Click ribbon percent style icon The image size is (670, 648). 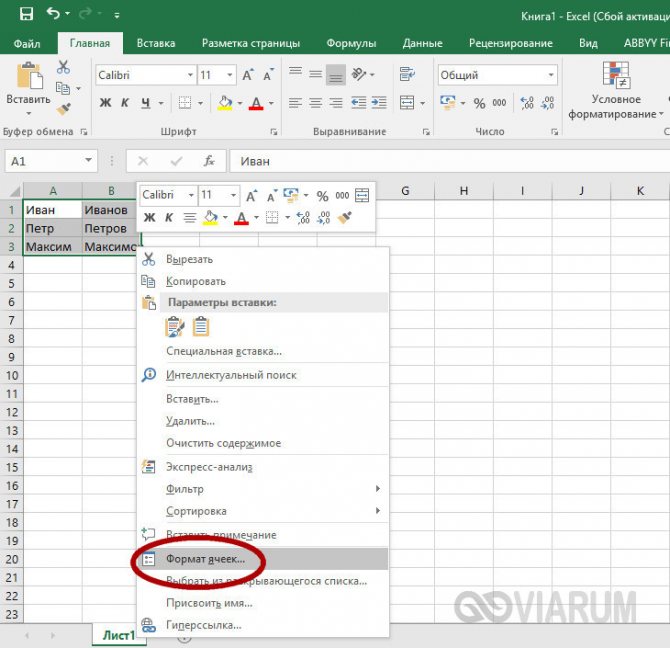479,103
